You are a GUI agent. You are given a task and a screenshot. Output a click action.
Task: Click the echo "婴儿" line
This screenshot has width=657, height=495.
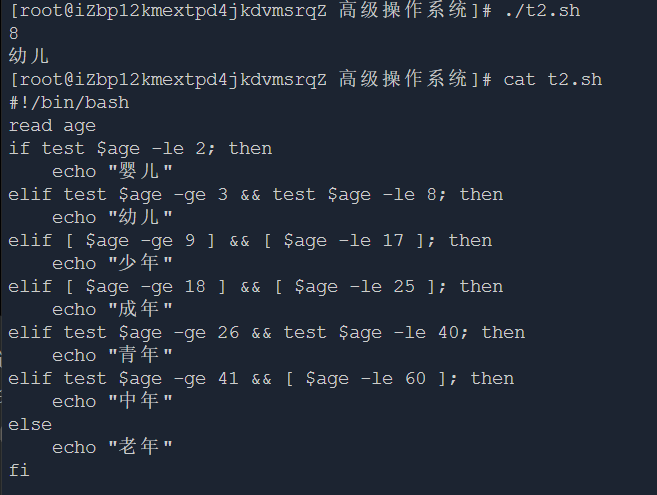point(113,171)
